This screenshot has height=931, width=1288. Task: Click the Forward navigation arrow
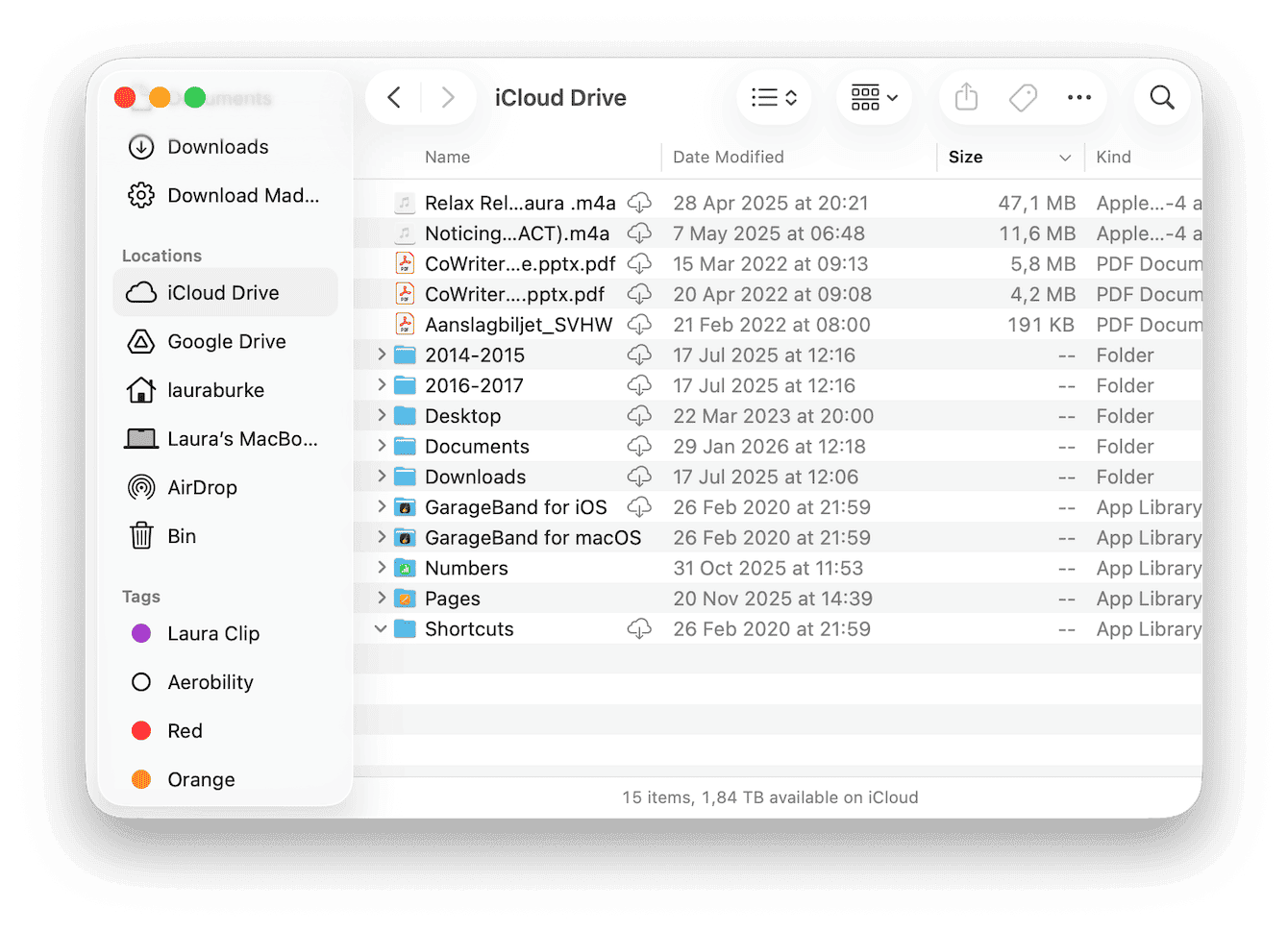(x=448, y=97)
